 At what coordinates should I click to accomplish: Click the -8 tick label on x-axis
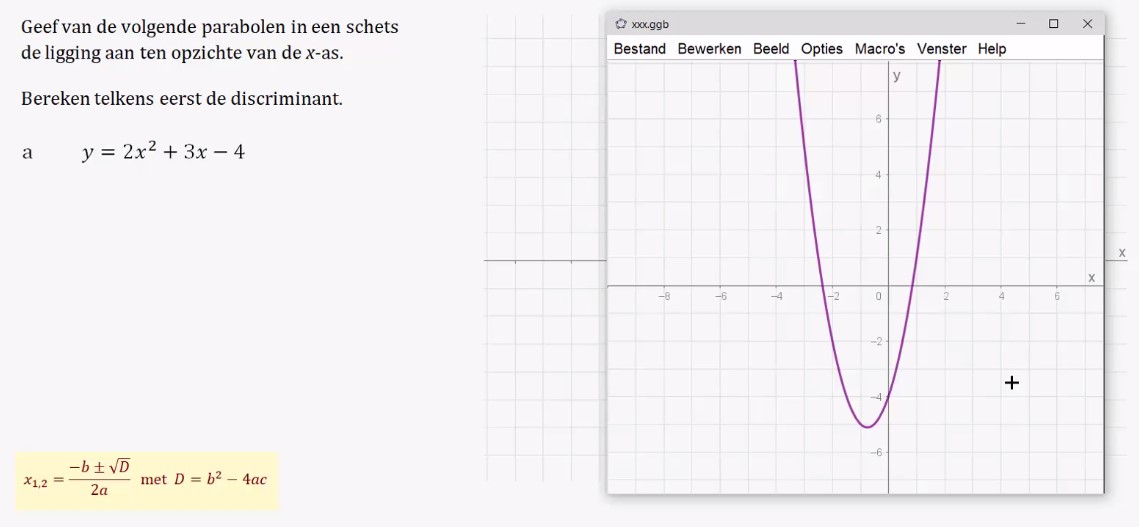coord(664,296)
